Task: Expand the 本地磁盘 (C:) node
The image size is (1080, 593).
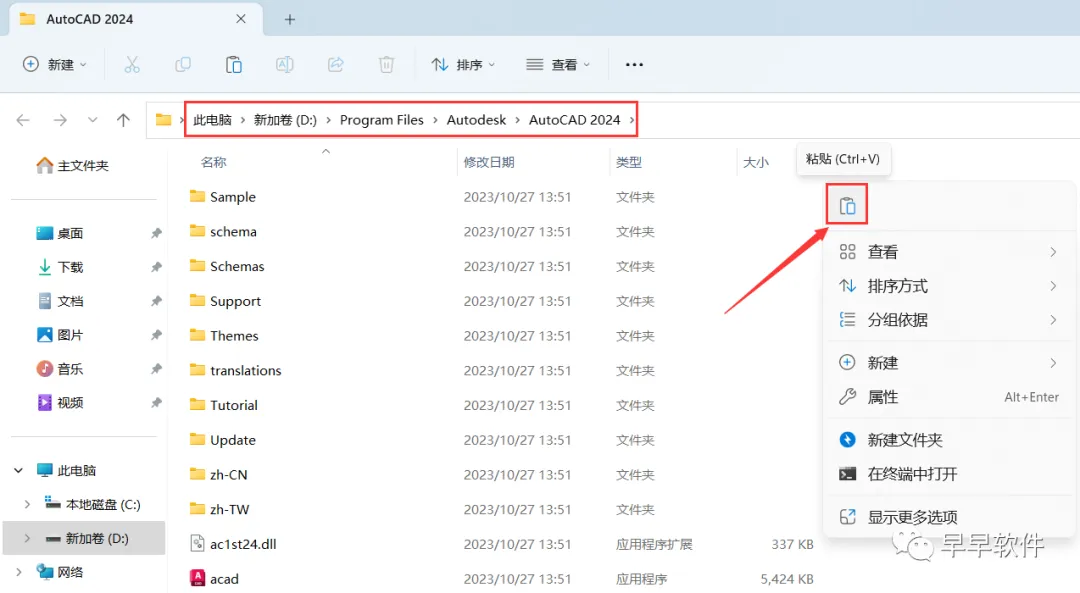Action: click(x=27, y=504)
